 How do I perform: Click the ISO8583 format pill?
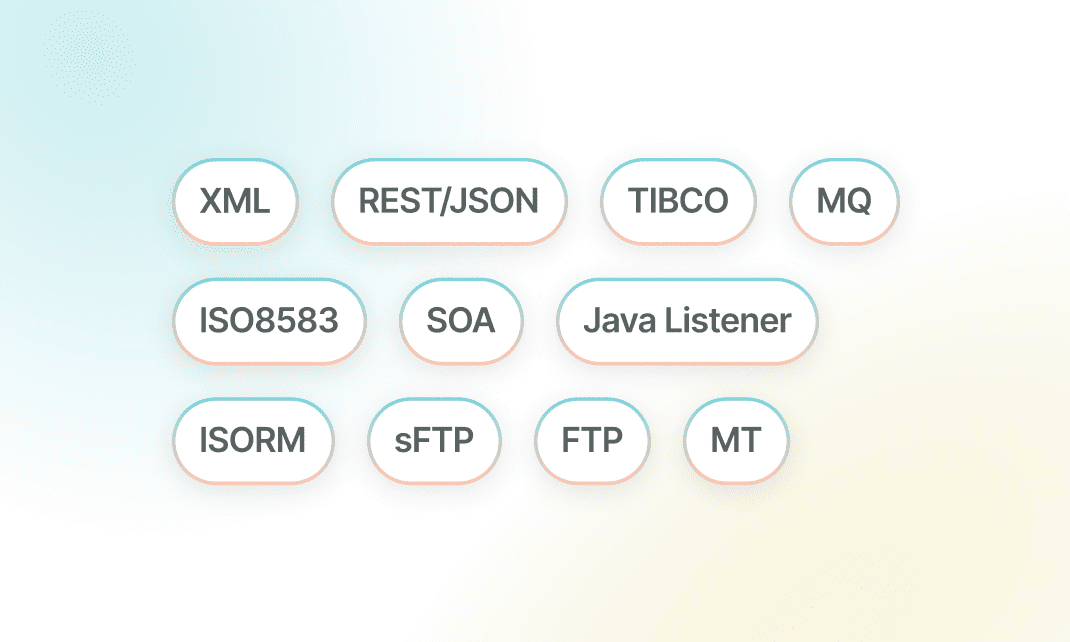coord(269,321)
